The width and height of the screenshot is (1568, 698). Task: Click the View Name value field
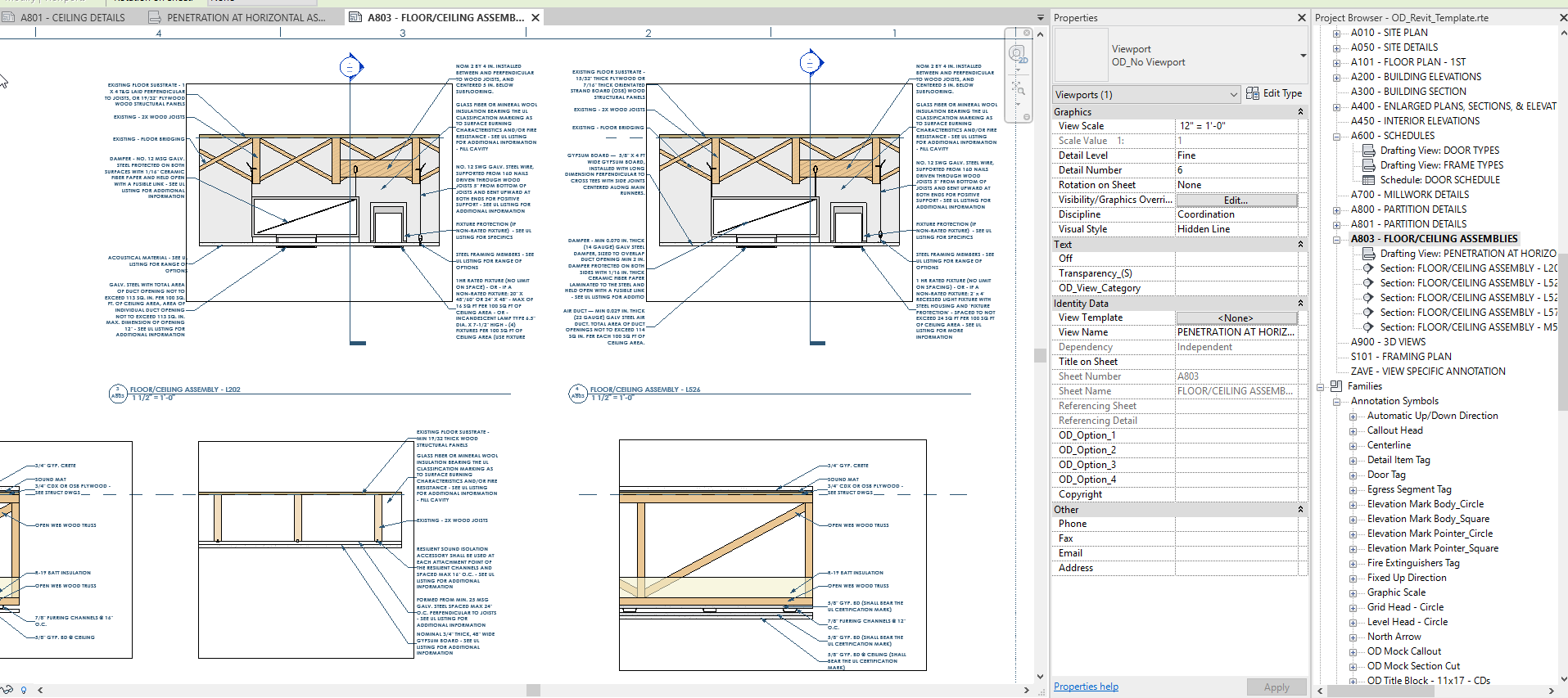(1236, 332)
